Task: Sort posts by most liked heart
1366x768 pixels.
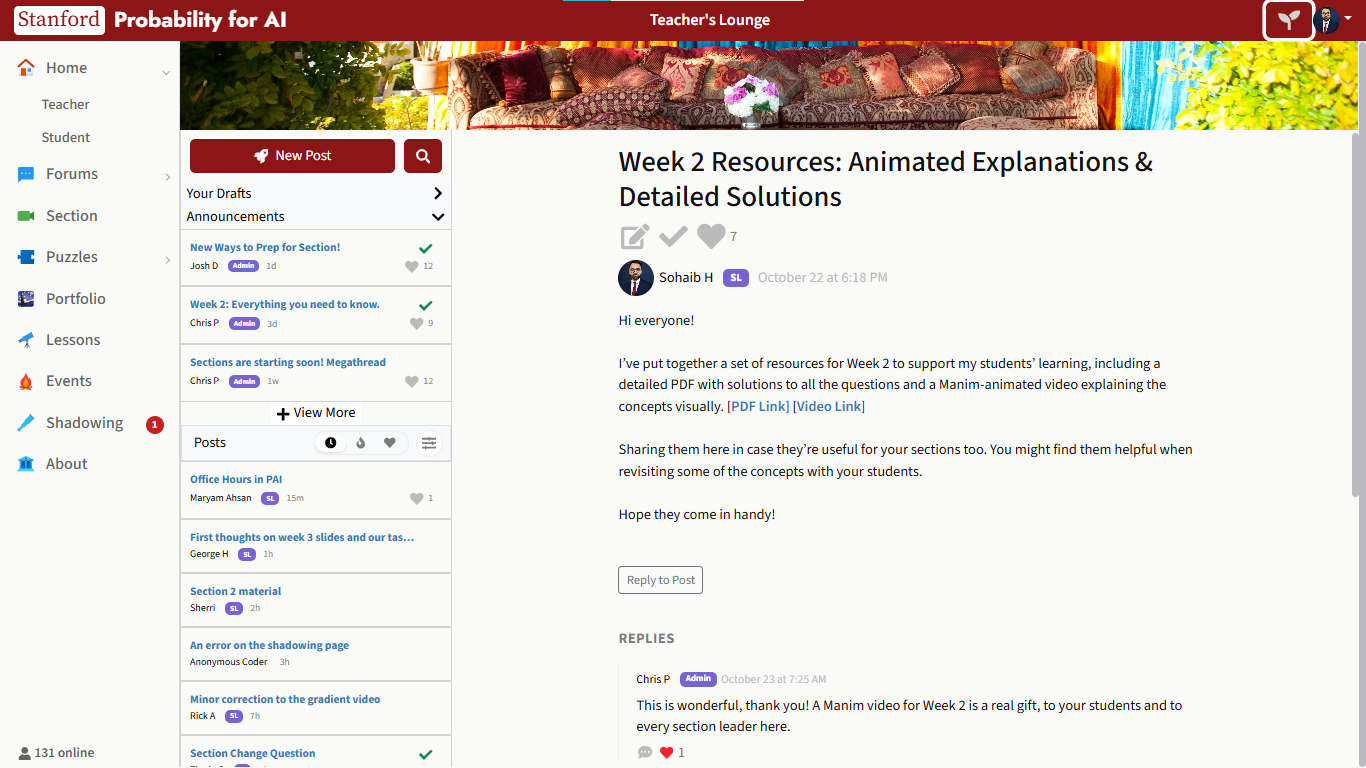Action: click(x=390, y=443)
